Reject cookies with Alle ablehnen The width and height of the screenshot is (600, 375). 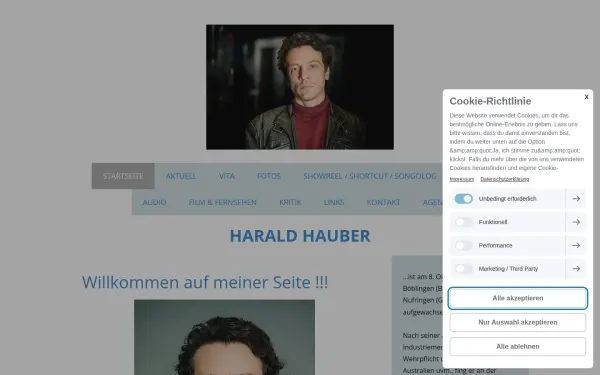pos(517,346)
